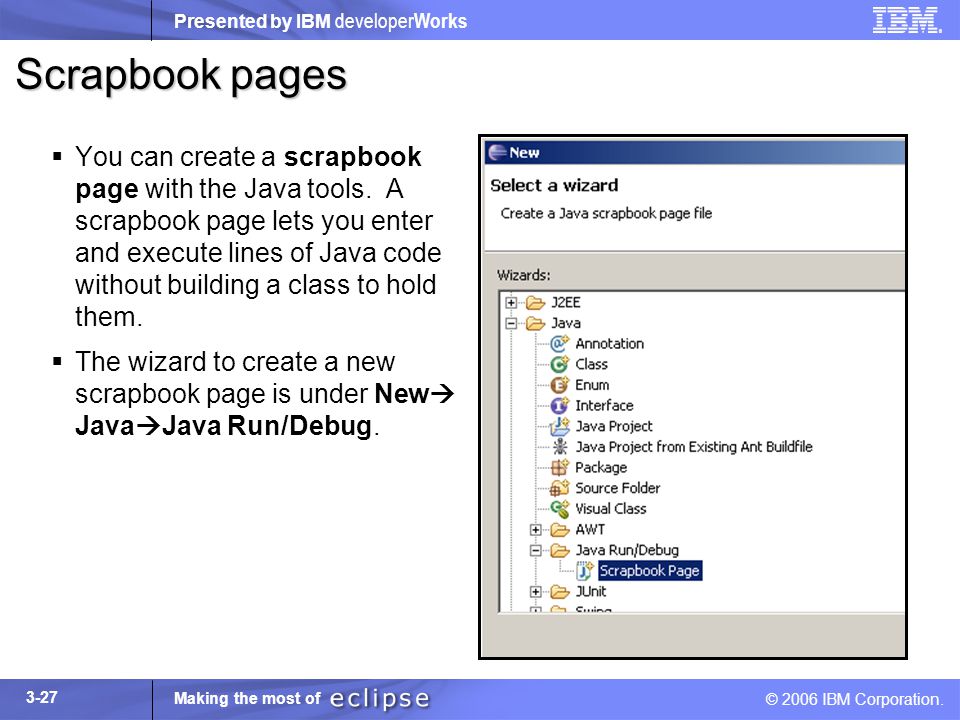Select the Class wizard entry

click(591, 364)
